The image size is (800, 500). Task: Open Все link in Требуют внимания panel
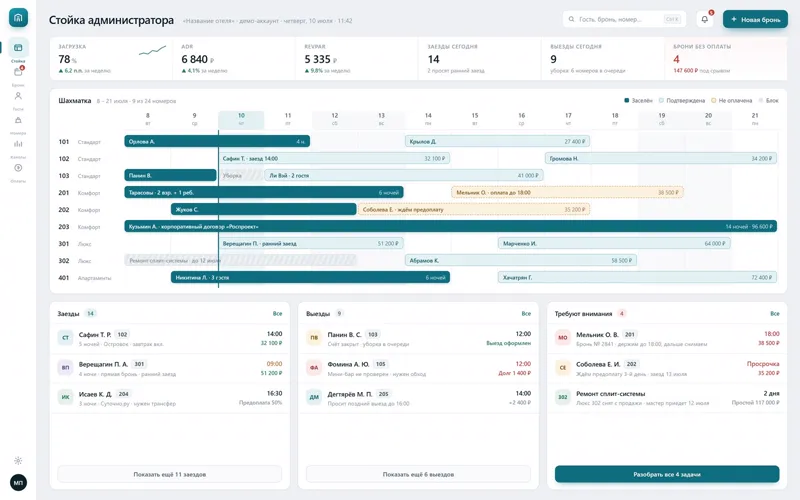coord(774,314)
